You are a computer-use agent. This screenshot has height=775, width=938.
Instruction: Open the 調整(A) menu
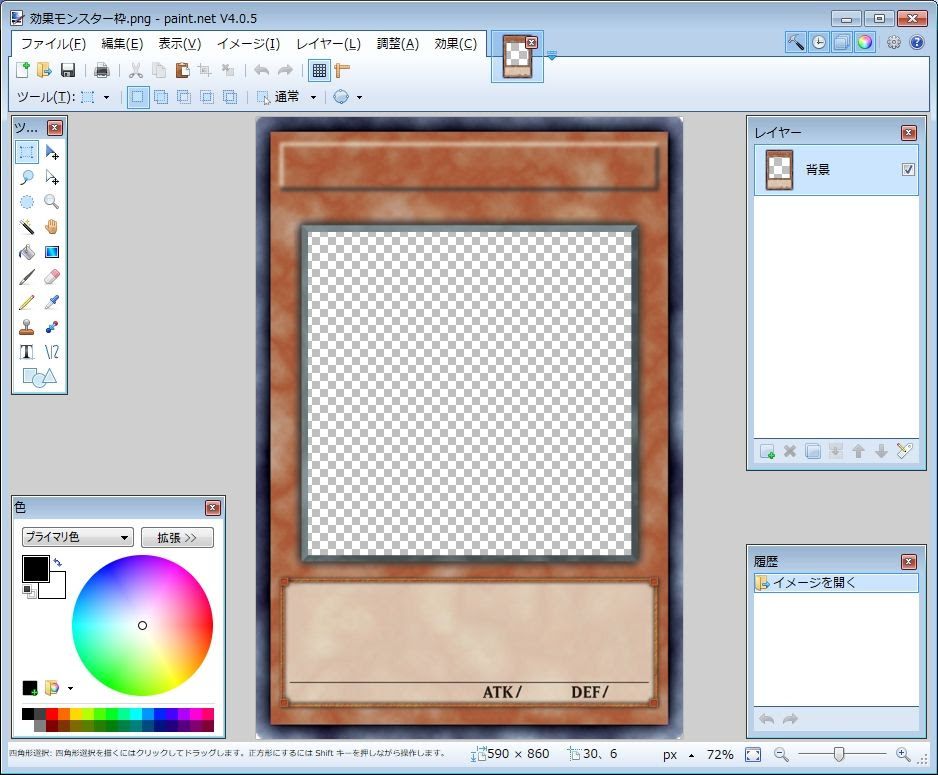(398, 44)
